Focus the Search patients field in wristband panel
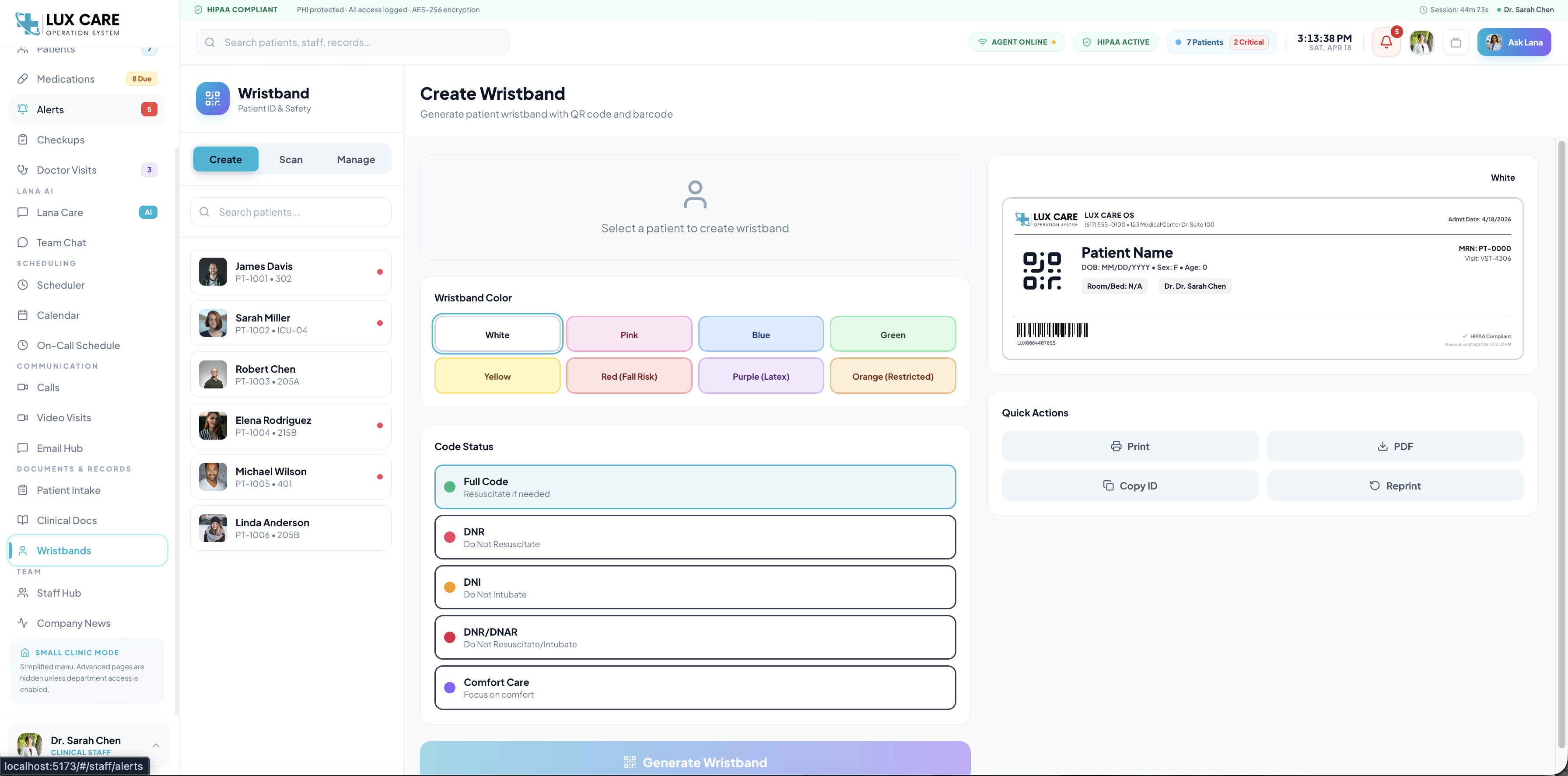Screen dimensions: 1568x776 coord(291,212)
